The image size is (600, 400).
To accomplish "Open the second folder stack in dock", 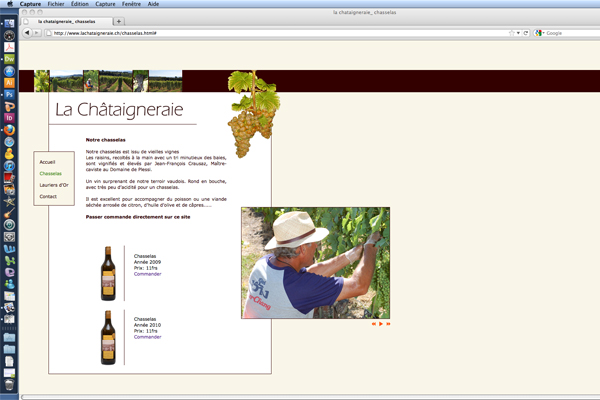I will 9,349.
